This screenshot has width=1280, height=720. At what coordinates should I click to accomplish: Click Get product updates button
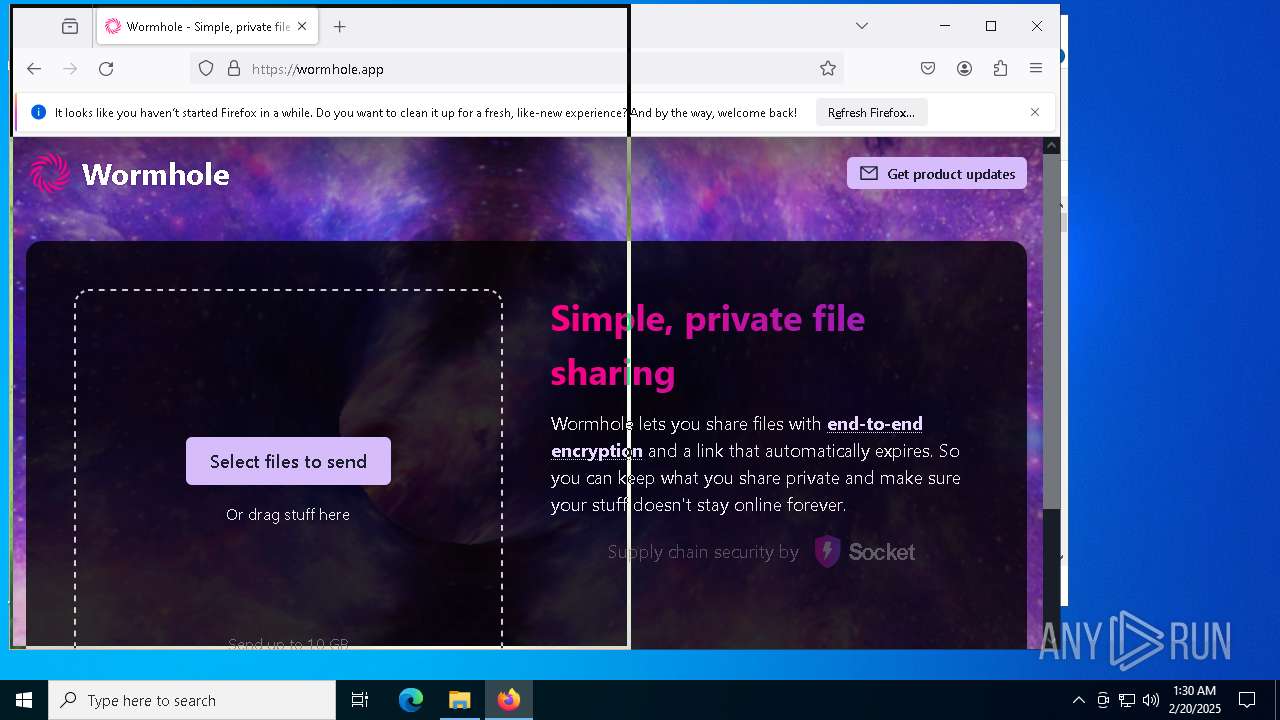(937, 173)
